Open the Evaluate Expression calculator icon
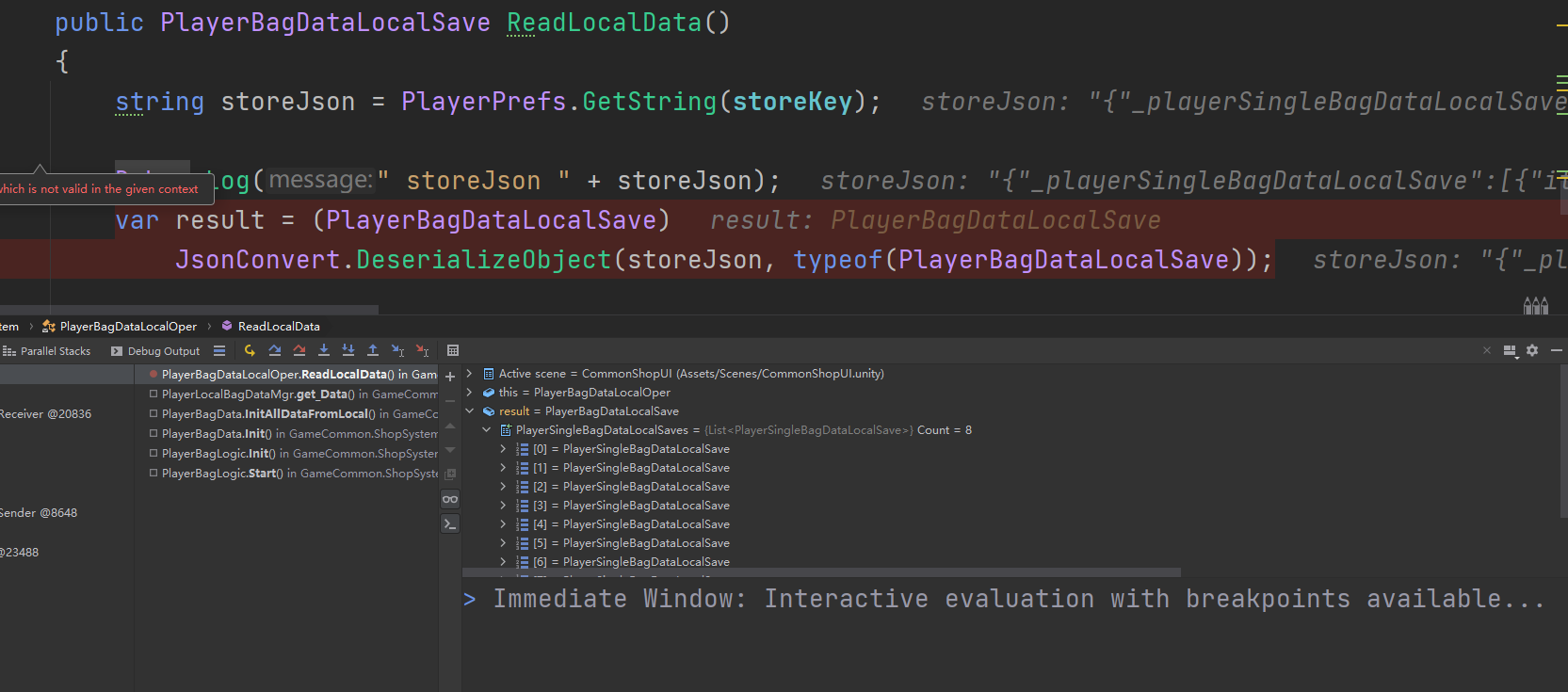This screenshot has height=692, width=1568. pos(453,350)
